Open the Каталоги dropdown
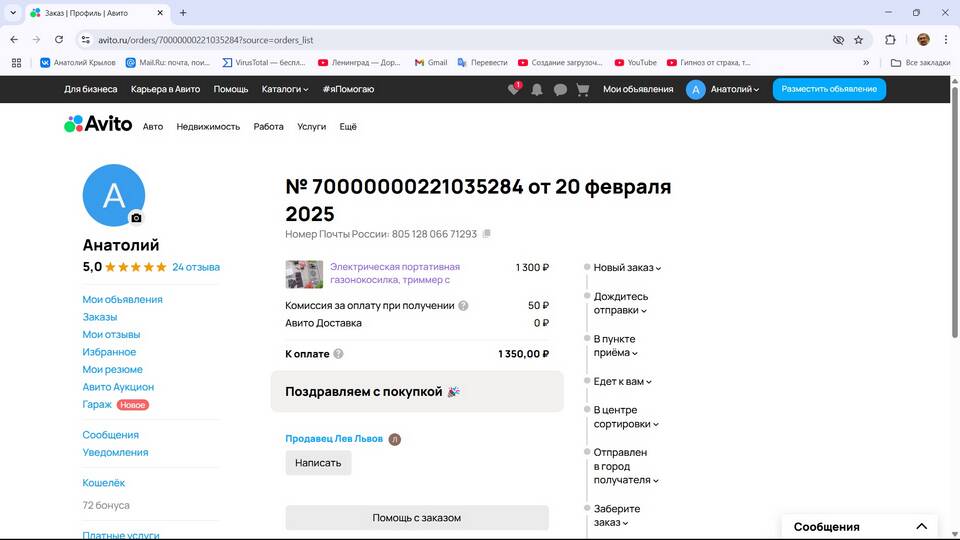This screenshot has height=540, width=960. [285, 89]
